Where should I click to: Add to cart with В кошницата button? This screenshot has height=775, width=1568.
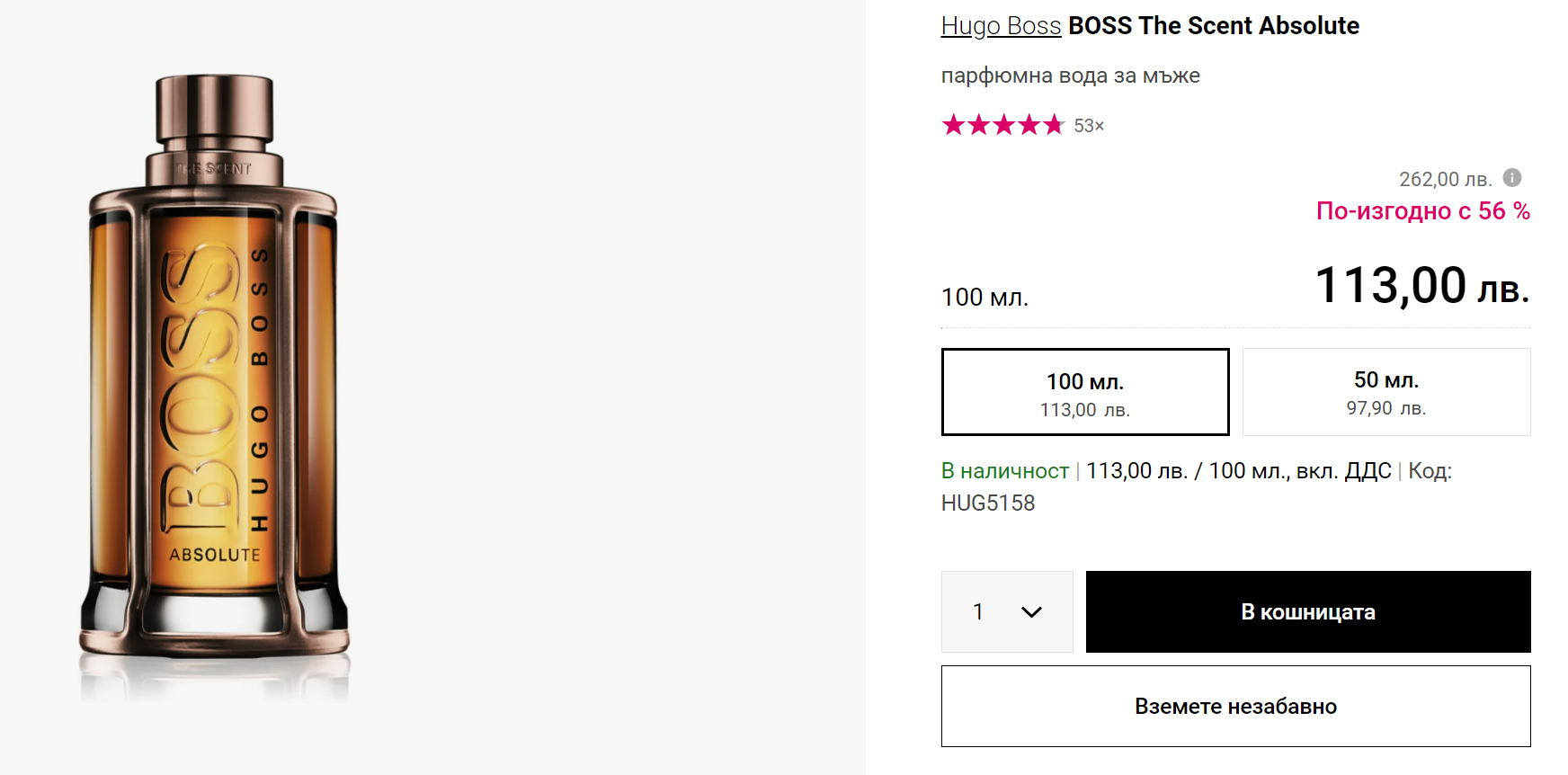1307,612
